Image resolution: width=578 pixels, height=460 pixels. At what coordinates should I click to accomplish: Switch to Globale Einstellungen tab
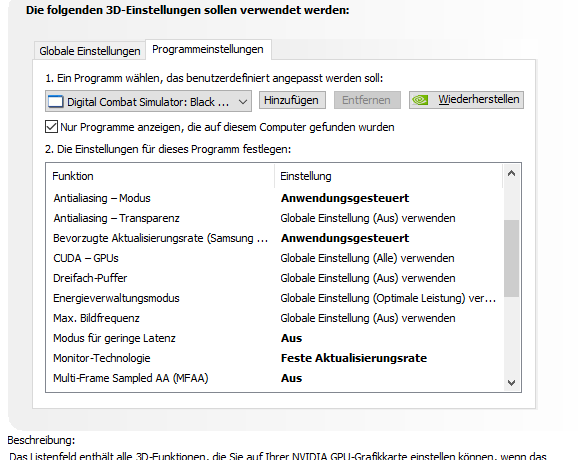pos(90,51)
